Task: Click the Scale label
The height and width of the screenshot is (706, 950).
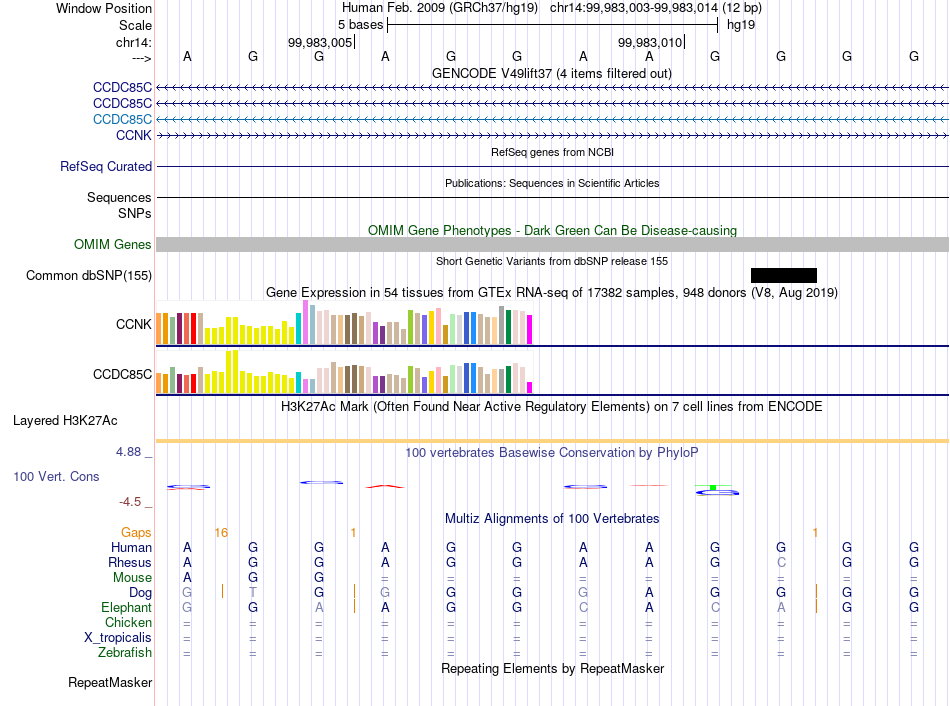Action: point(135,25)
